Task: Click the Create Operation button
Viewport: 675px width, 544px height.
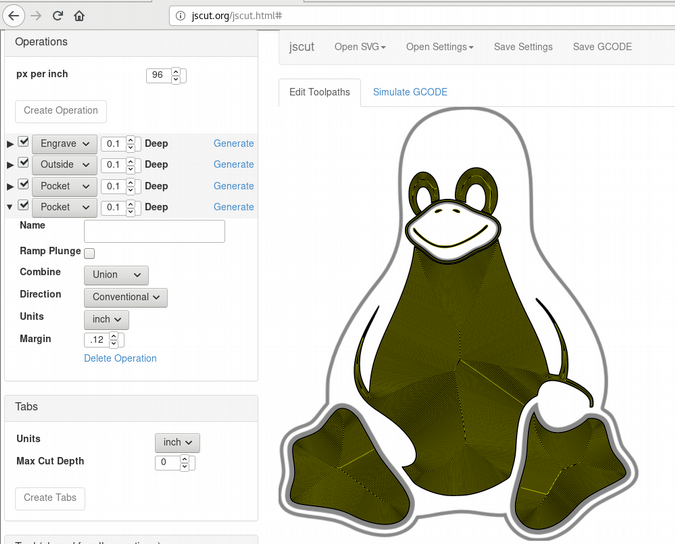Action: click(x=61, y=111)
